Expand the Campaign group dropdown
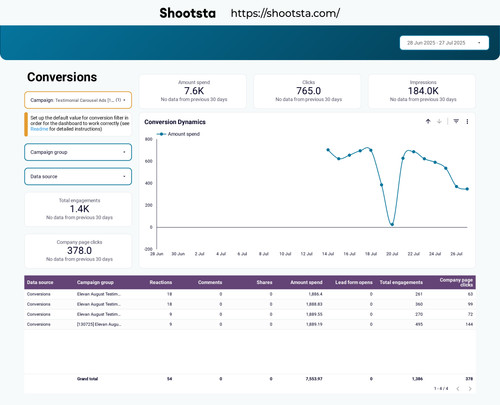 point(78,152)
